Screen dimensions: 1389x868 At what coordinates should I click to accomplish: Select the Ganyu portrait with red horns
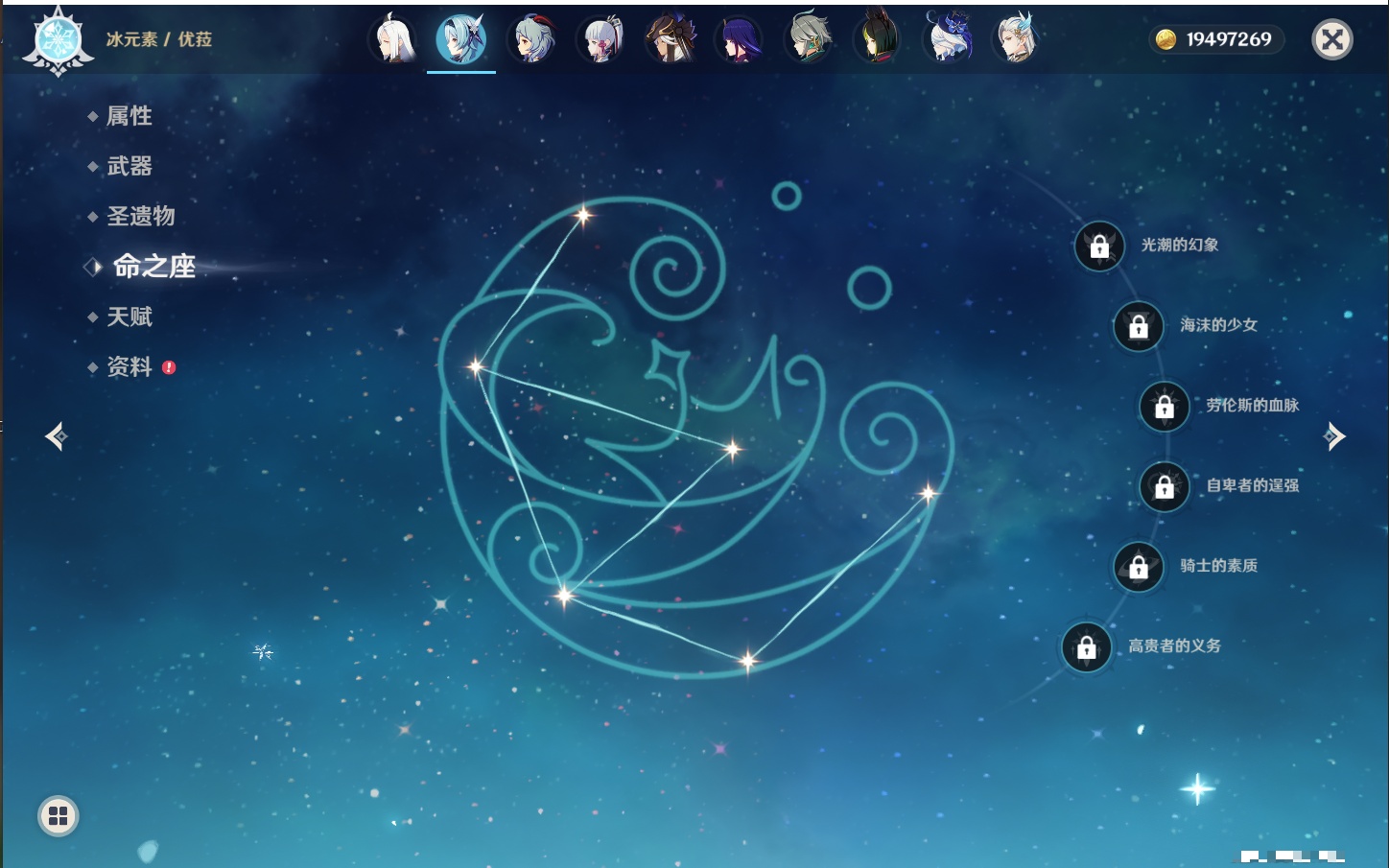pyautogui.click(x=532, y=40)
